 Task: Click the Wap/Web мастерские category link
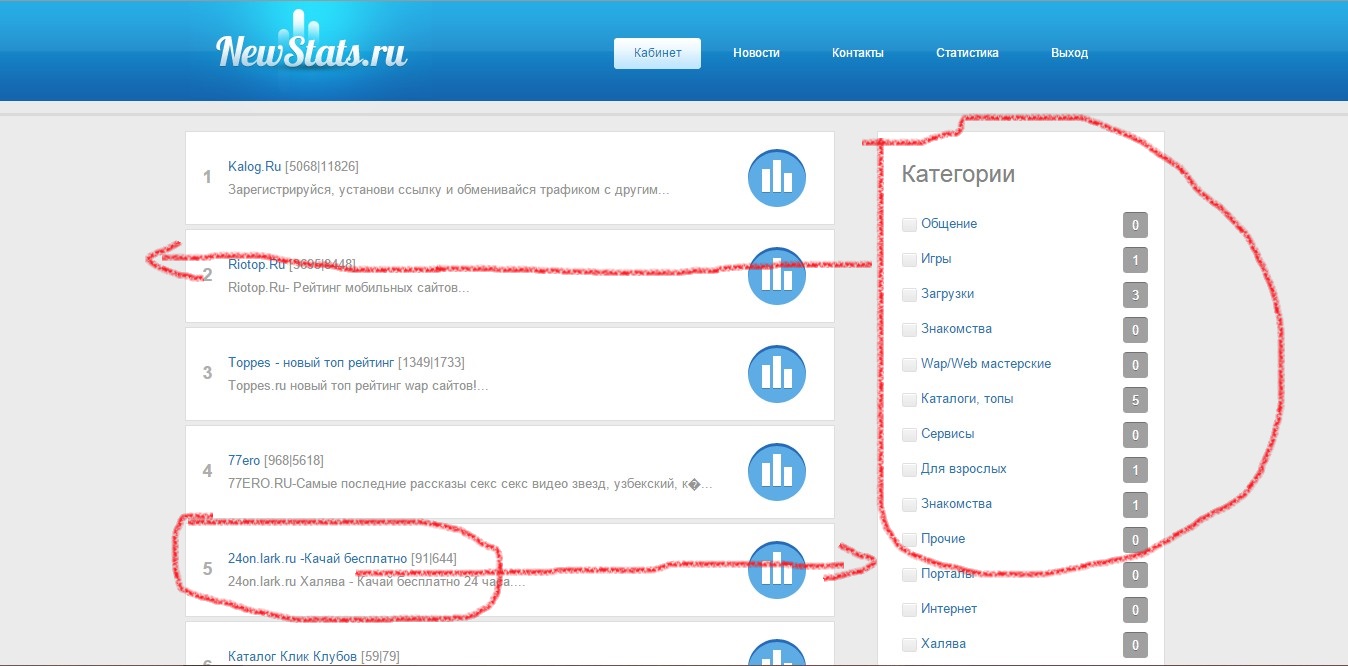coord(985,364)
